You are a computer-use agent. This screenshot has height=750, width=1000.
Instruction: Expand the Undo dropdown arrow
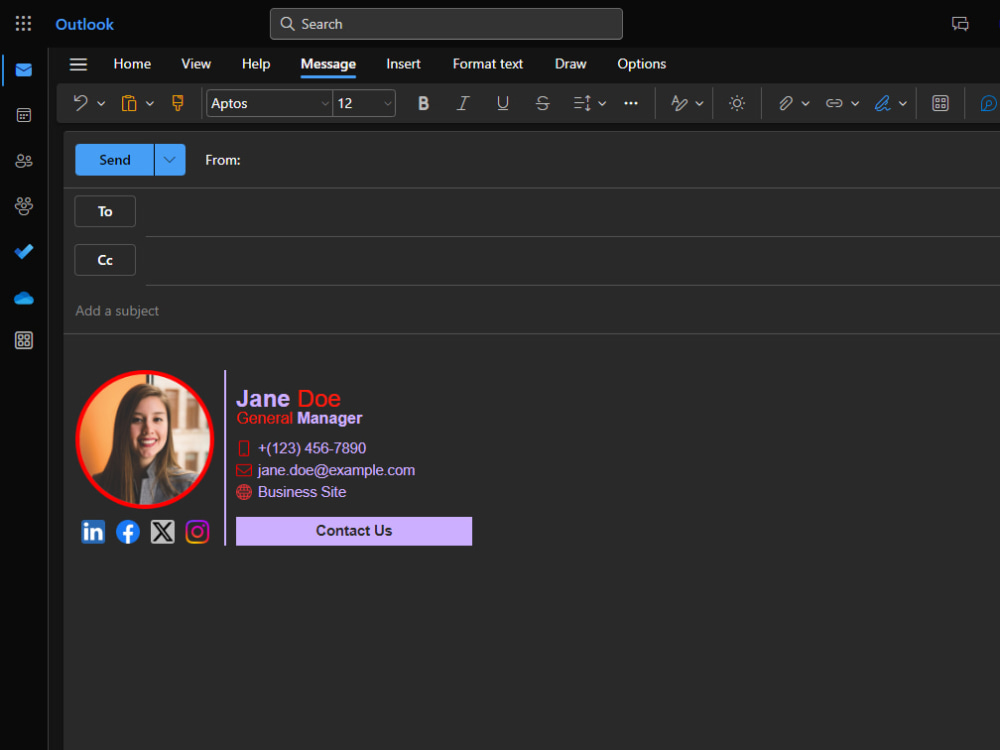[101, 103]
